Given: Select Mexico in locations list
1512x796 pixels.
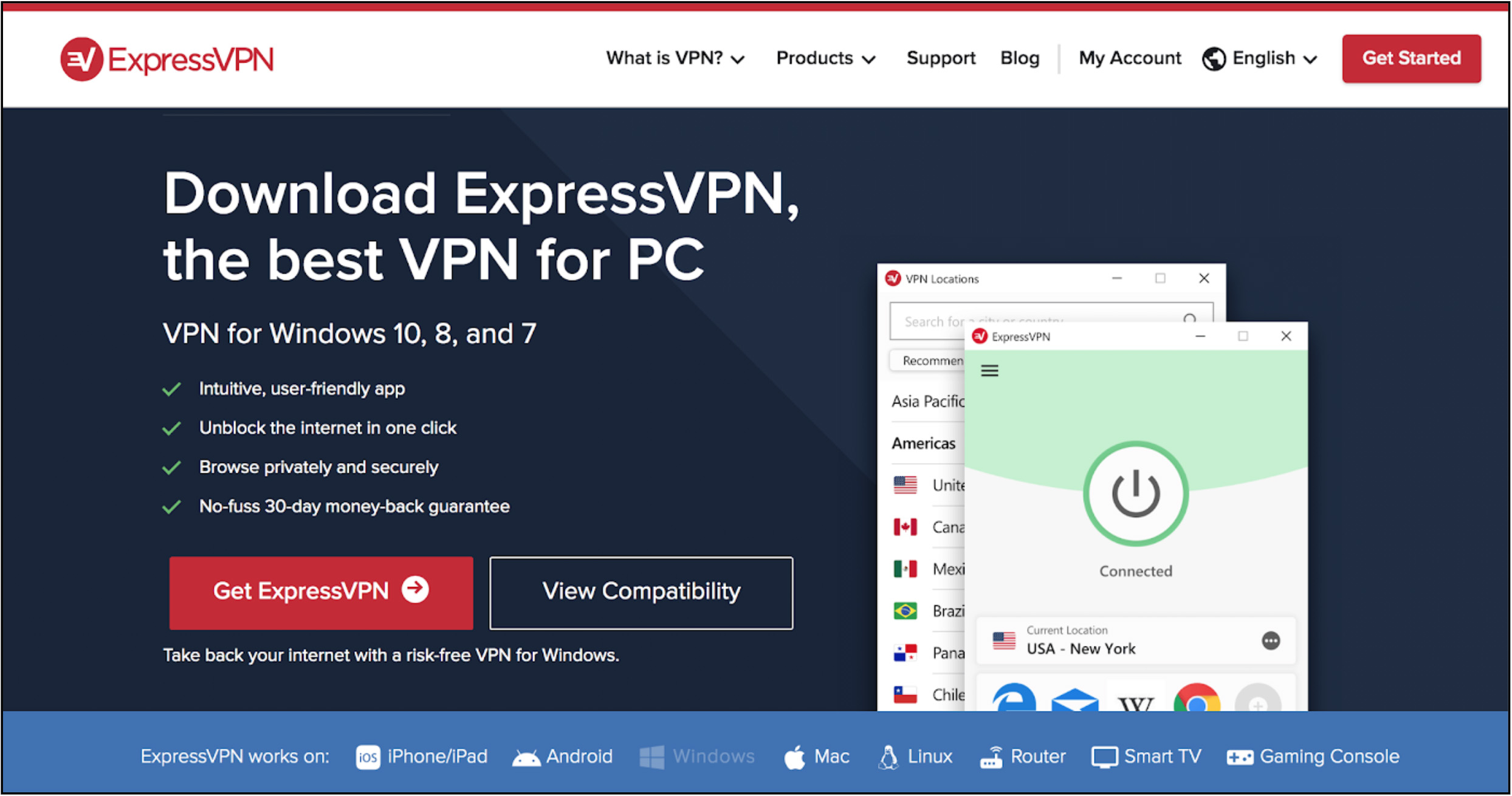Looking at the screenshot, I should coord(929,569).
